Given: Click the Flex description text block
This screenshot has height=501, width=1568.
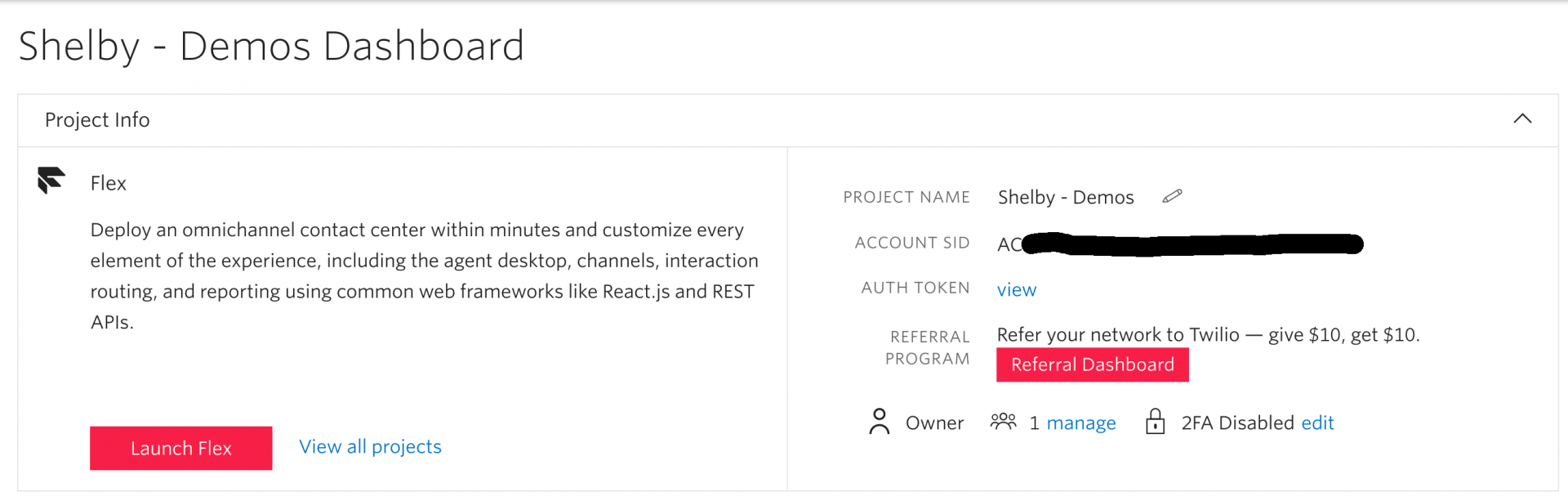Looking at the screenshot, I should pos(424,275).
